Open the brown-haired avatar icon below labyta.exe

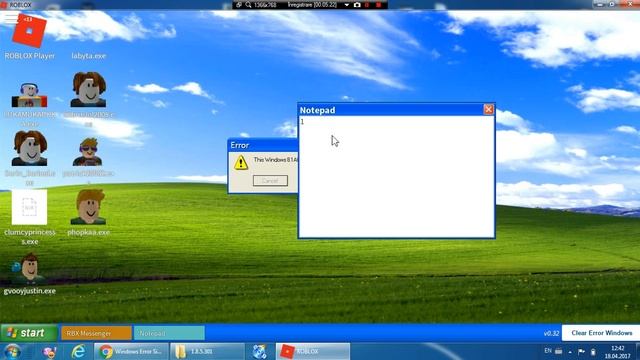(88, 89)
